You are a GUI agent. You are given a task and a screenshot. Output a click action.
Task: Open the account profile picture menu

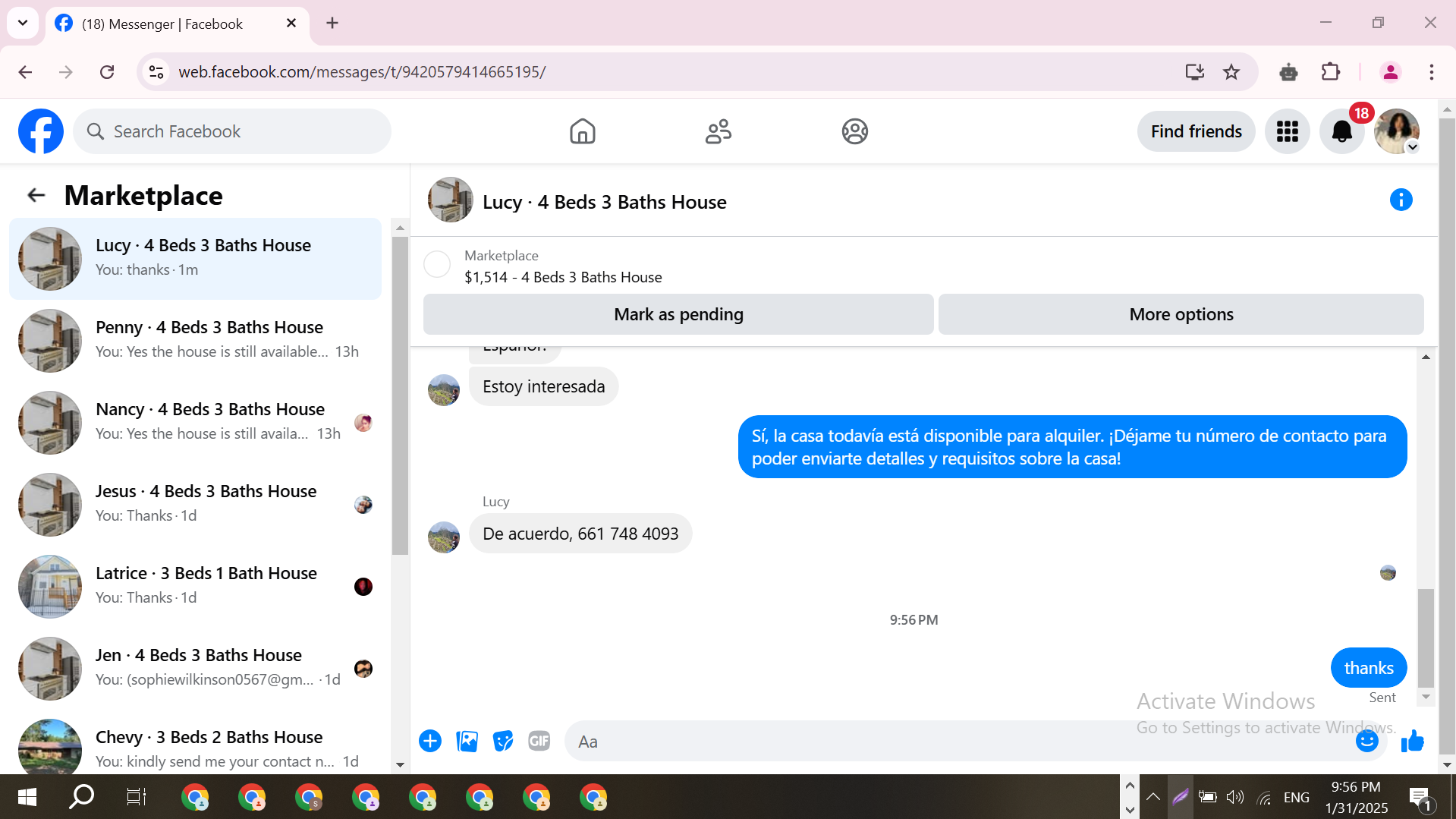[1396, 131]
